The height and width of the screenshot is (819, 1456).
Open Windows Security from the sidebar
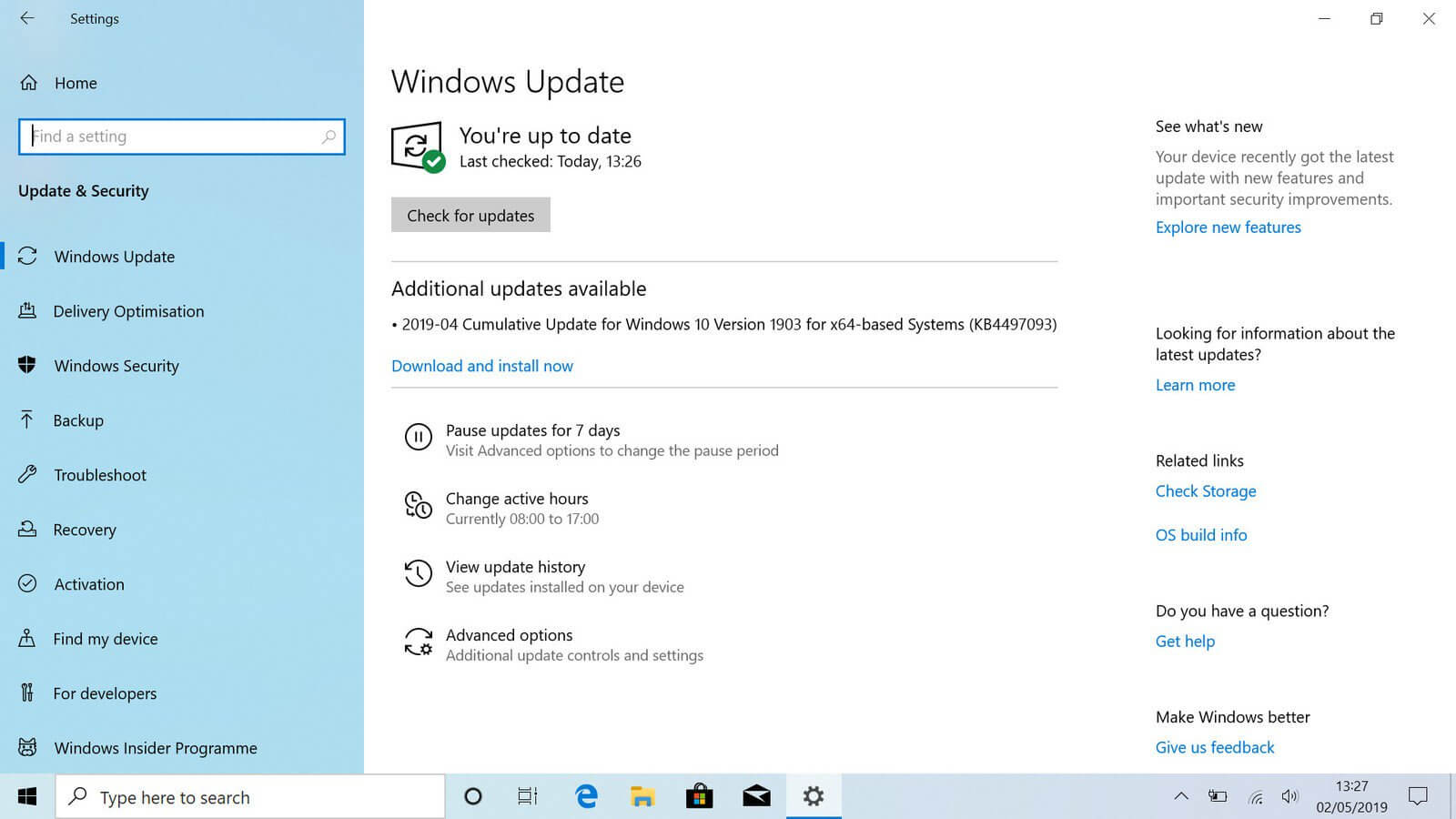(116, 366)
